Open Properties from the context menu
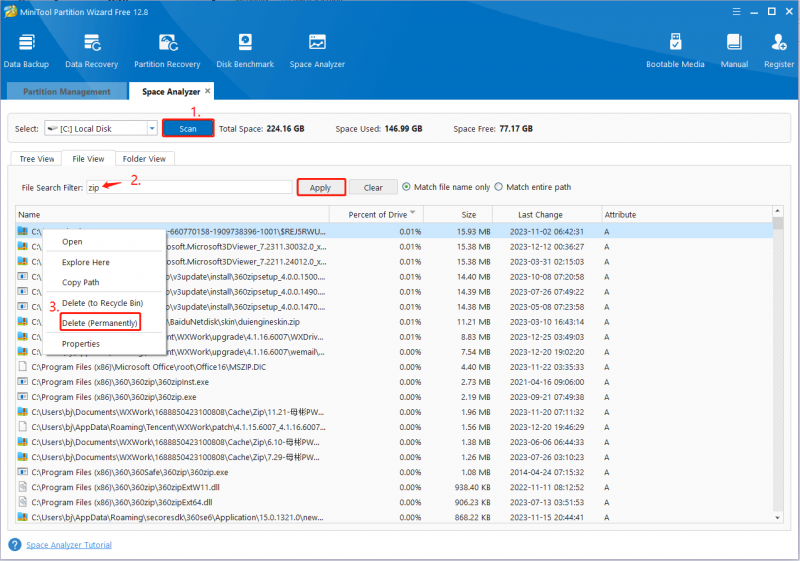Screen dimensions: 800x561 click(81, 344)
